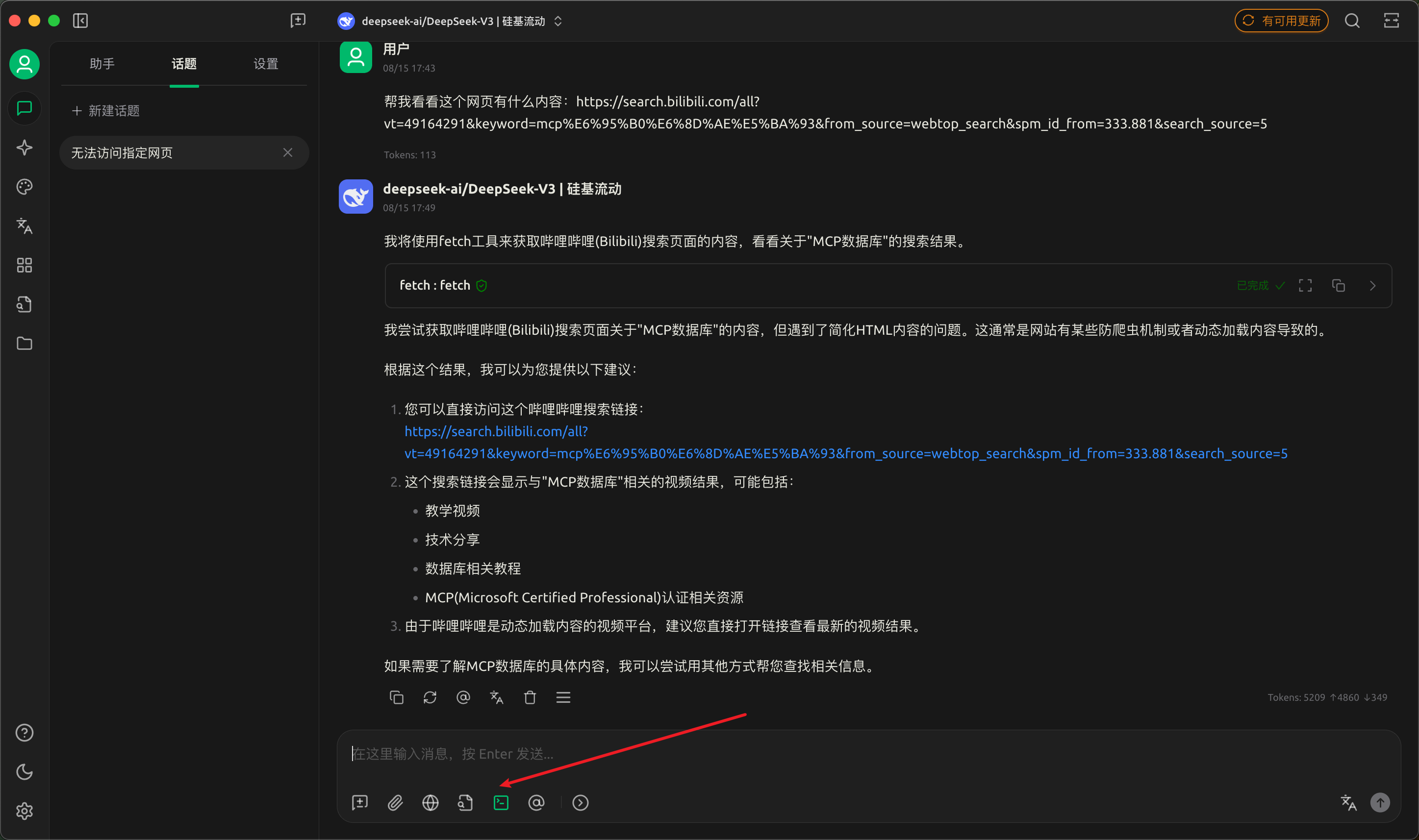Click the 已完成 status label
The height and width of the screenshot is (840, 1419).
tap(1253, 285)
